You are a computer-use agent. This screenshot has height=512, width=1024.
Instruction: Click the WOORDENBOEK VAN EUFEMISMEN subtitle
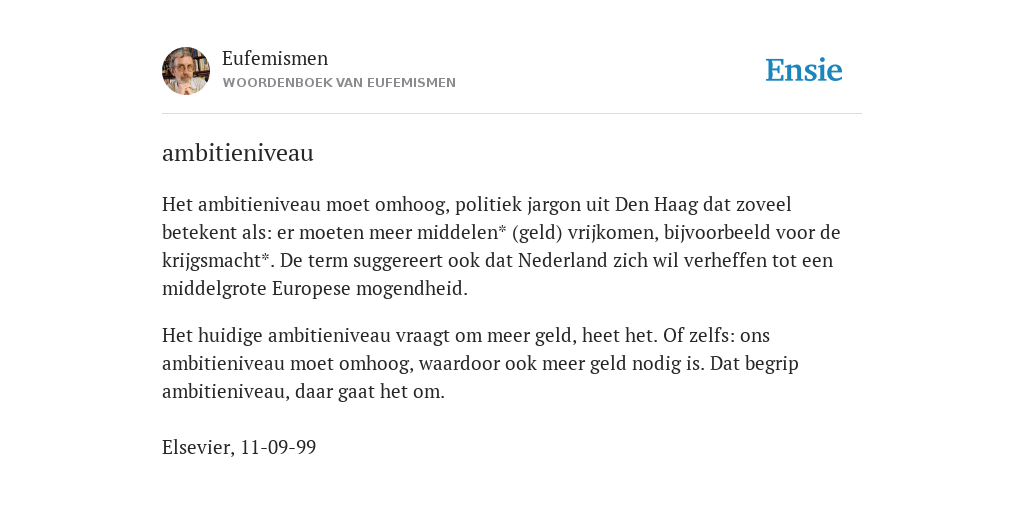[339, 83]
